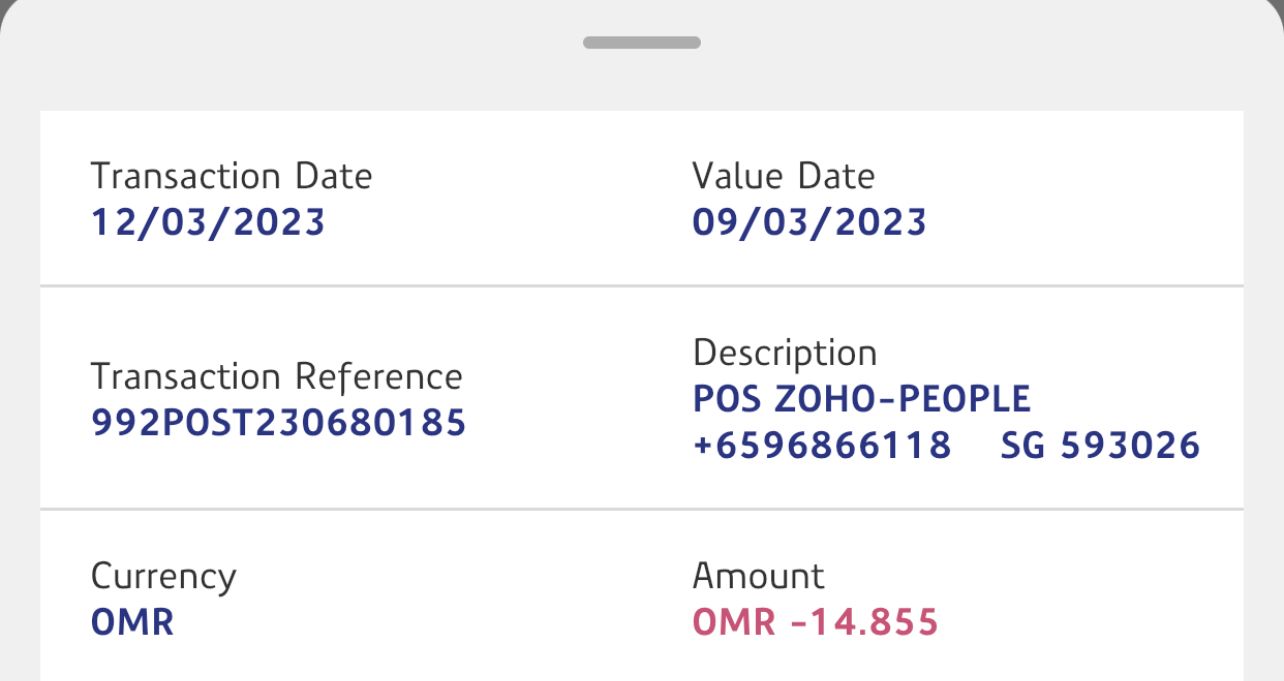Select the value date 09/03/2023
Viewport: 1284px width, 681px height.
tap(809, 222)
